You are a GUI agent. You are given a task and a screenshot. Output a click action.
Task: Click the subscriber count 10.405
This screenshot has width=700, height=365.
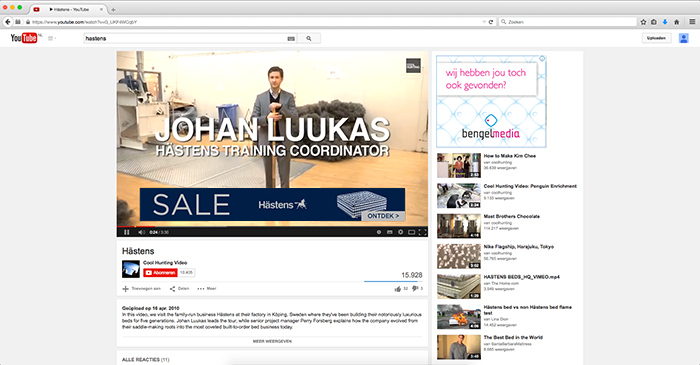click(x=186, y=273)
